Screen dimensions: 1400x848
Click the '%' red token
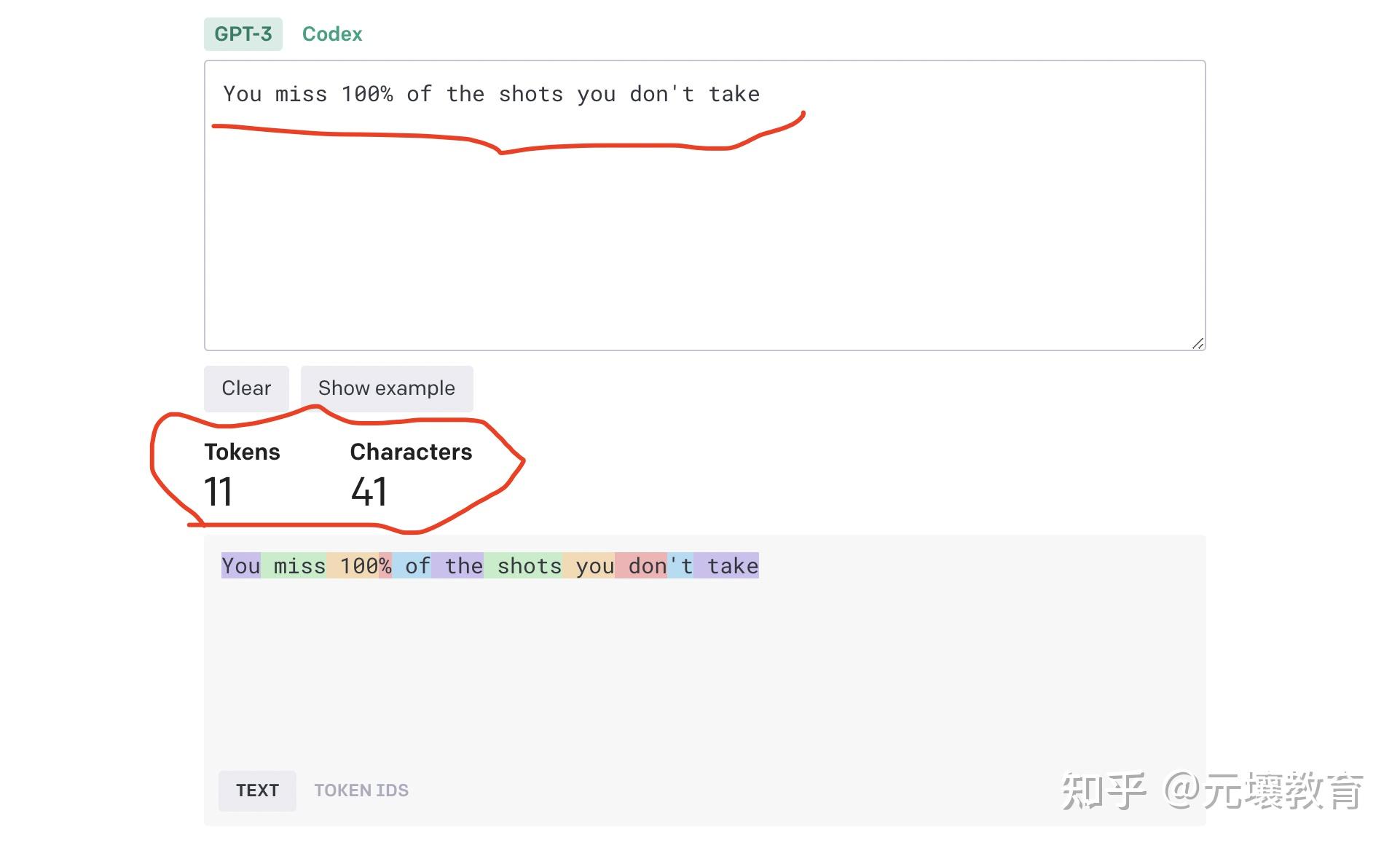385,566
